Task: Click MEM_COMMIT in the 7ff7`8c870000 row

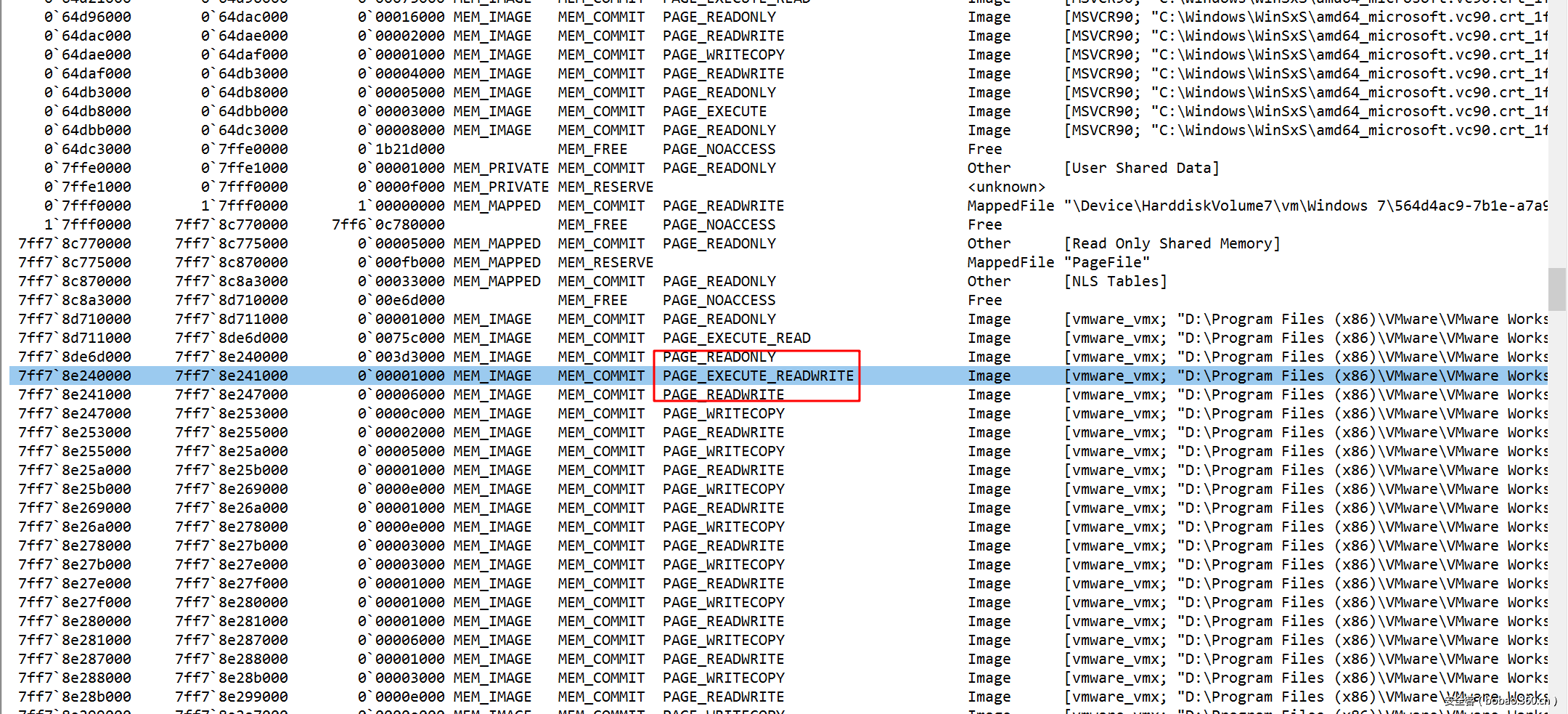Action: [601, 281]
